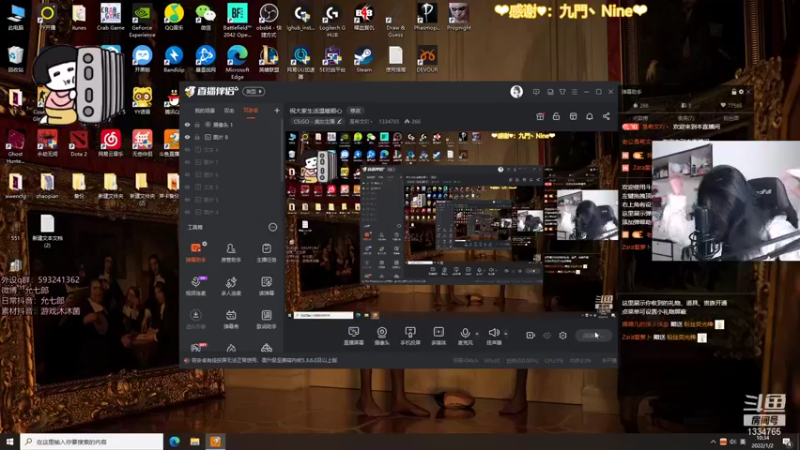Screen dimensions: 800x450
Task: Show the hidden 图片 7 layer
Action: coord(187,162)
